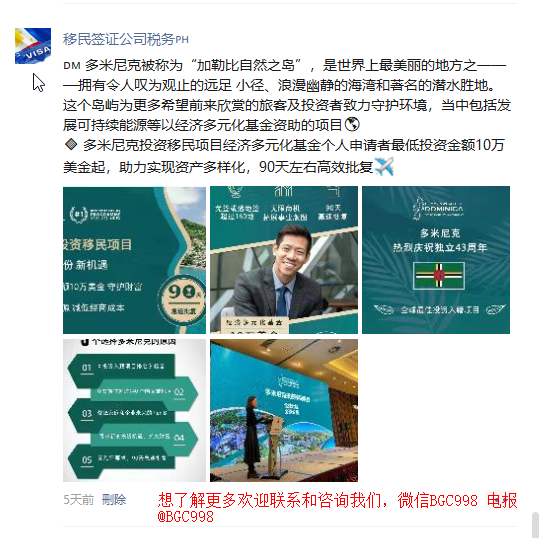Click the vertical scrollbar thumb
Screen dimensions: 540x538
pos(535,525)
